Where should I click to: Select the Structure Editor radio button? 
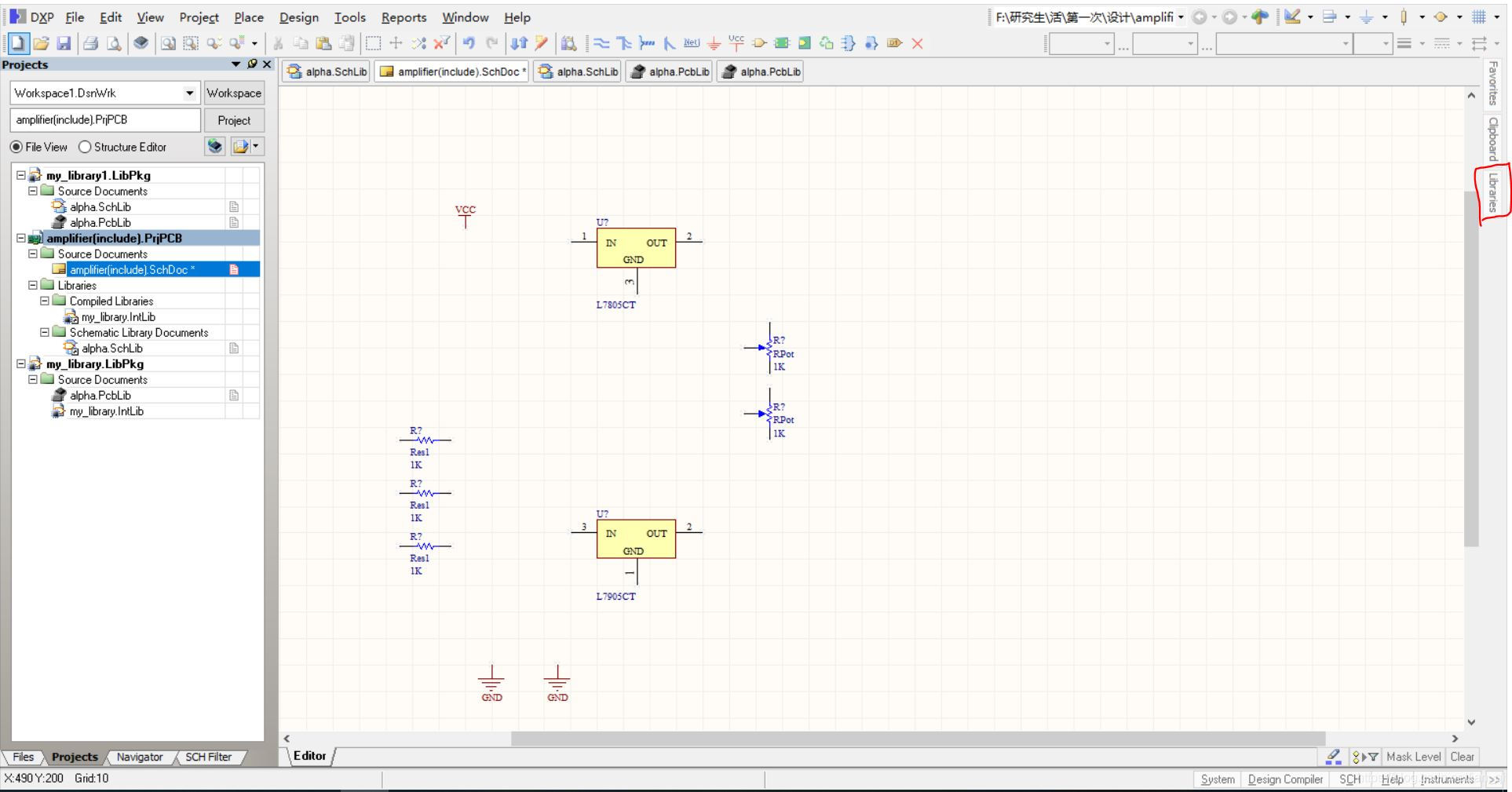tap(85, 147)
